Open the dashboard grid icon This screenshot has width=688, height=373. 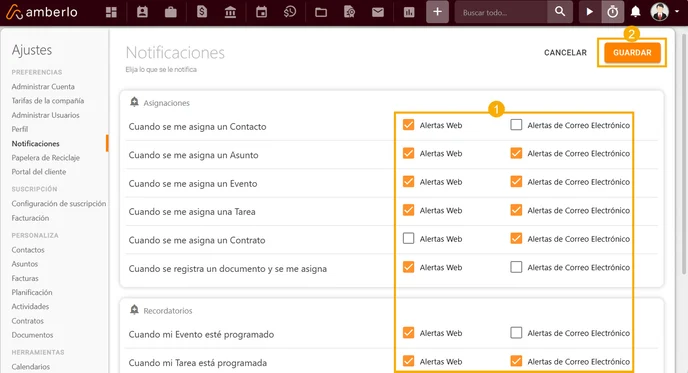pos(111,12)
